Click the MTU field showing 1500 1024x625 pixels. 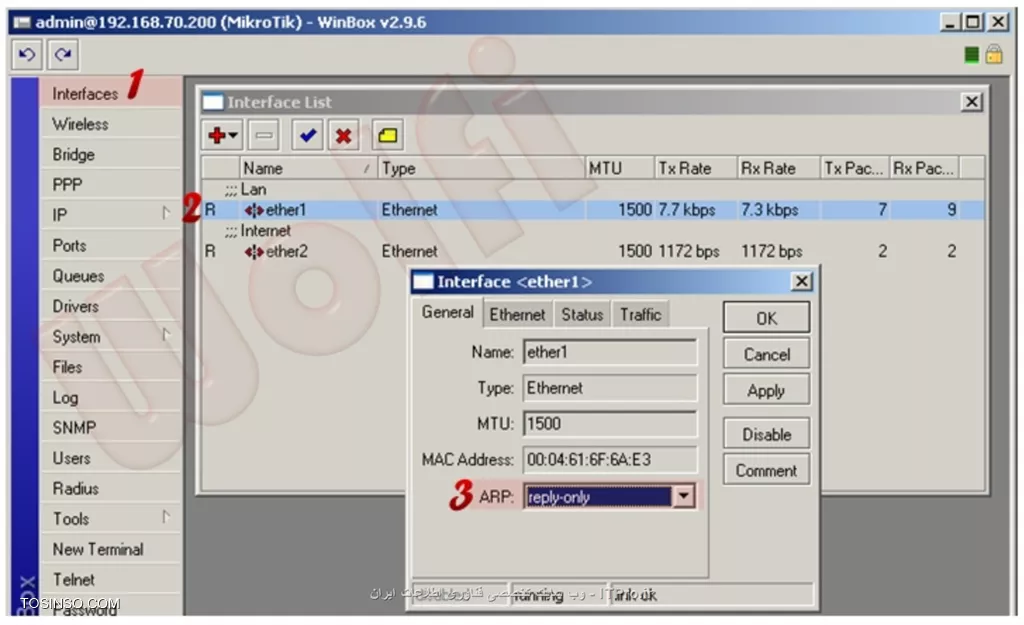click(x=609, y=424)
